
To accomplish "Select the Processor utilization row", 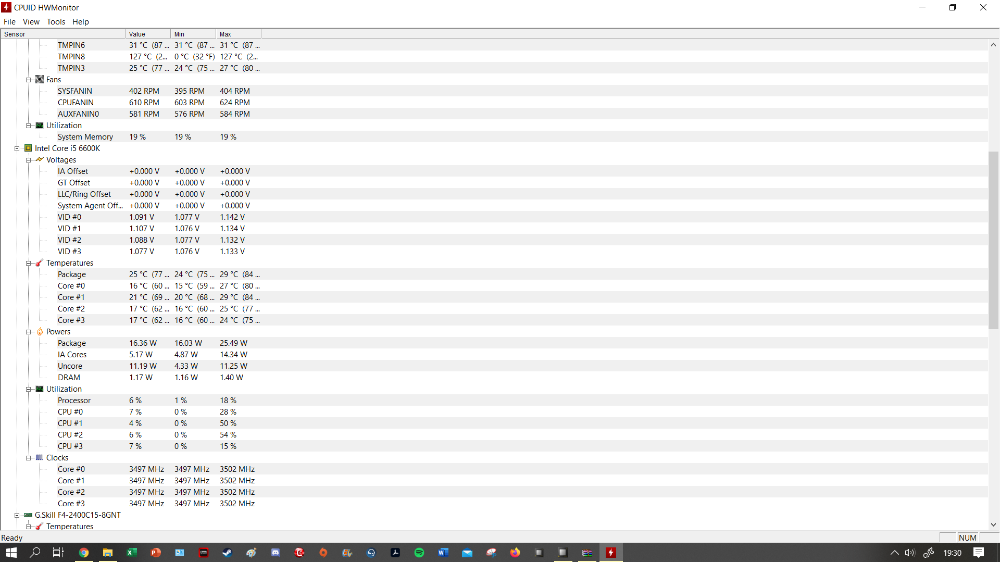I will pyautogui.click(x=494, y=401).
